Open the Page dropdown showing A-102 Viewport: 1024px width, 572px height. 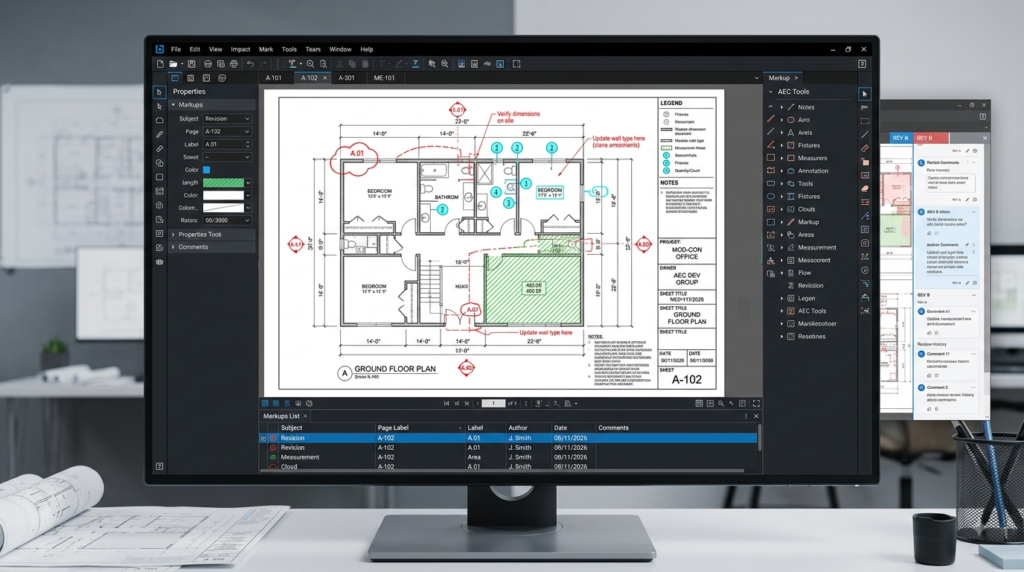click(227, 131)
